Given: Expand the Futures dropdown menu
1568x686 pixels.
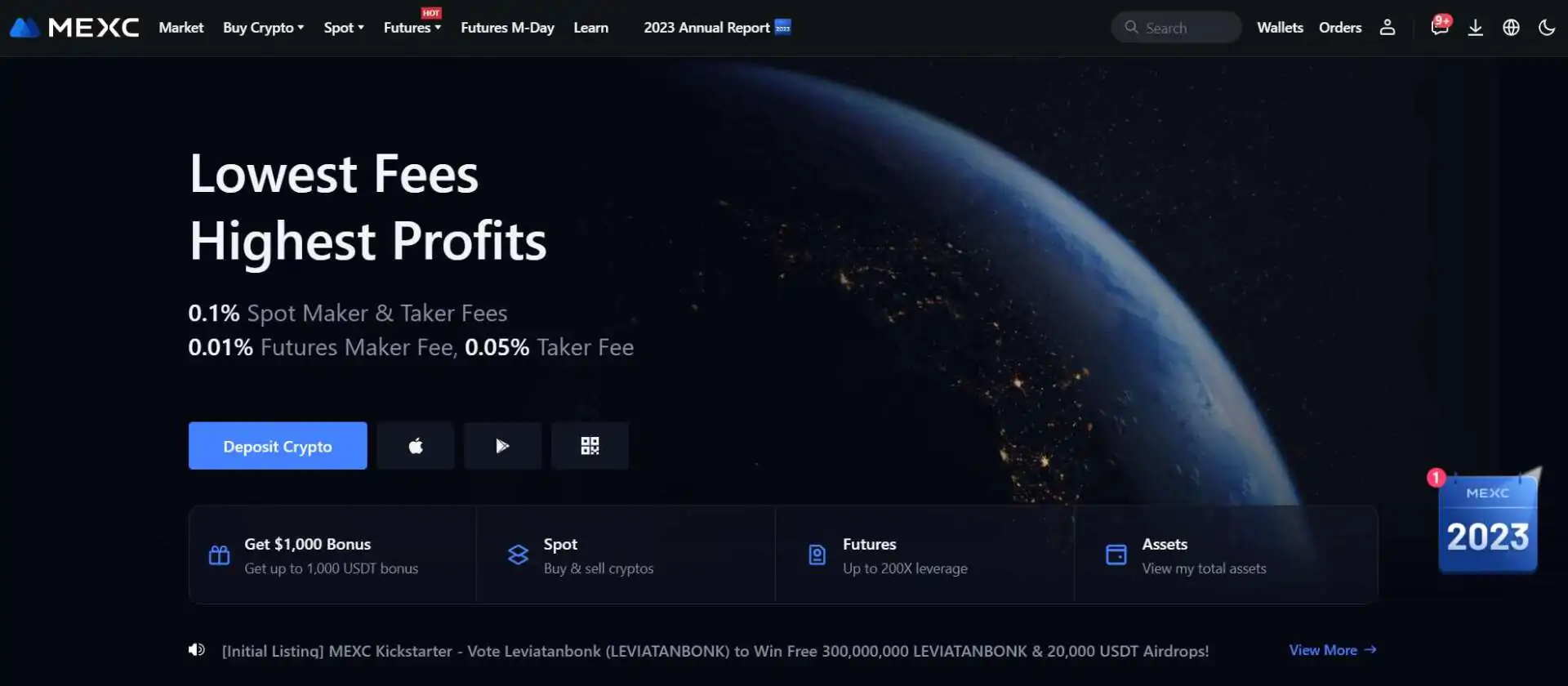Looking at the screenshot, I should tap(412, 28).
